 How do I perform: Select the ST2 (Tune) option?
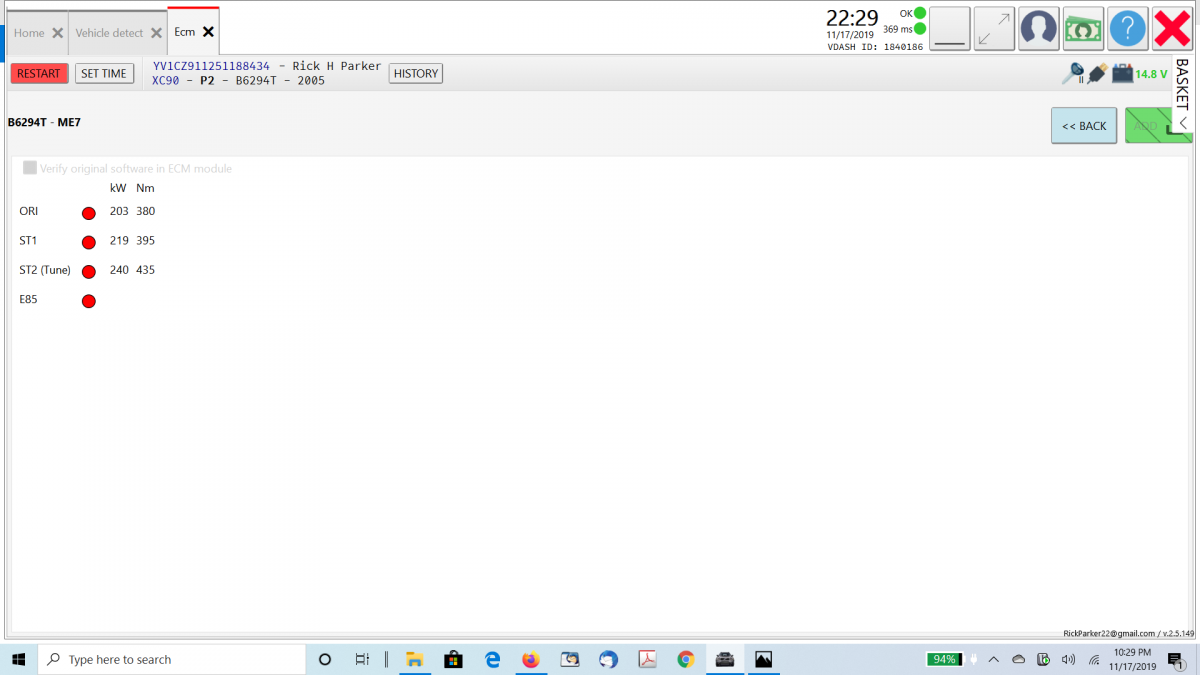point(88,272)
